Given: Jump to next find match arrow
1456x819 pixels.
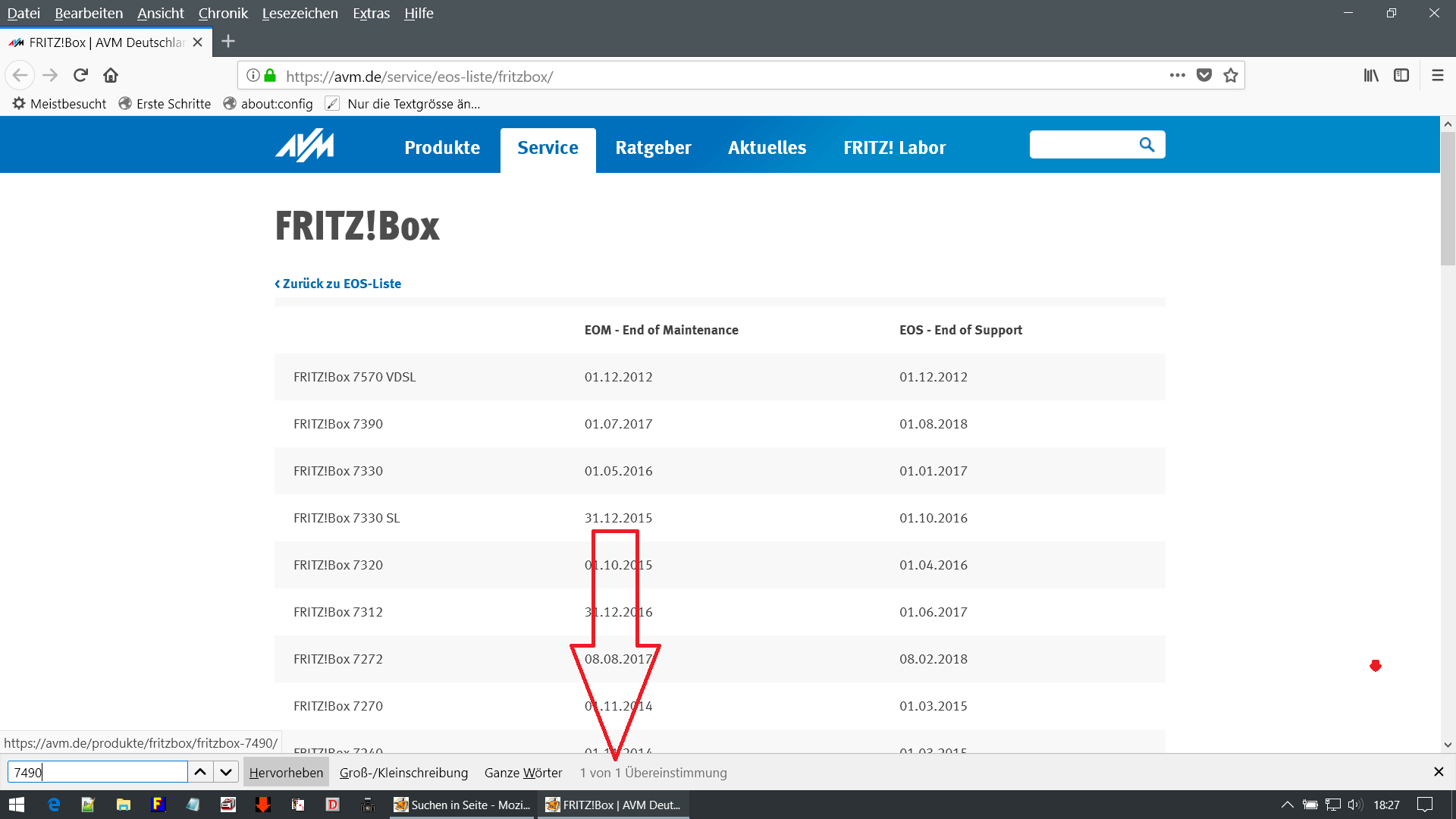Looking at the screenshot, I should [226, 772].
